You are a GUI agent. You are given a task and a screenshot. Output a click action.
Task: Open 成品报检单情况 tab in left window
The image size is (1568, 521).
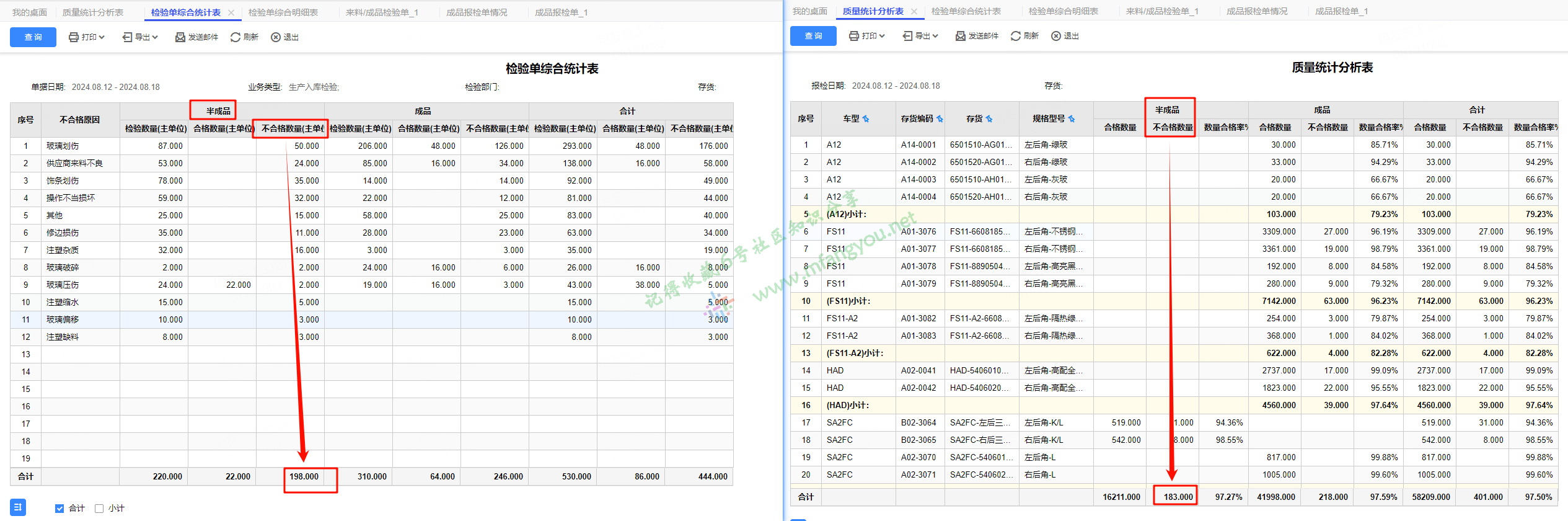point(477,12)
